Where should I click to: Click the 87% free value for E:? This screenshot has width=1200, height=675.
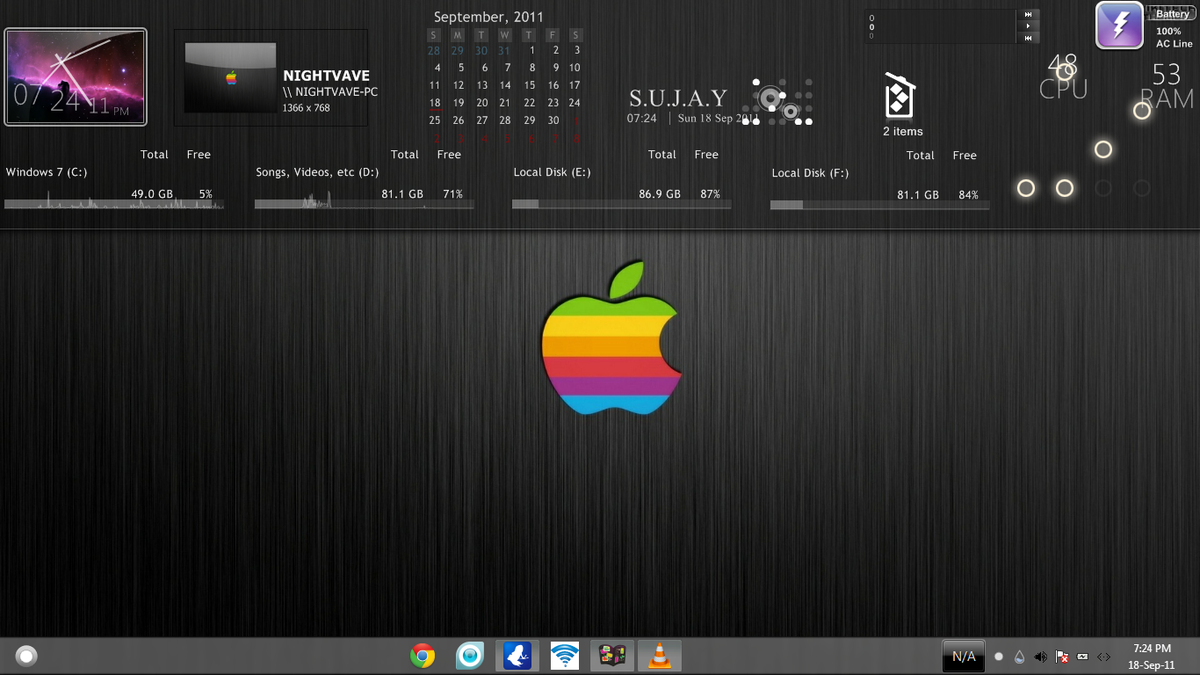710,194
